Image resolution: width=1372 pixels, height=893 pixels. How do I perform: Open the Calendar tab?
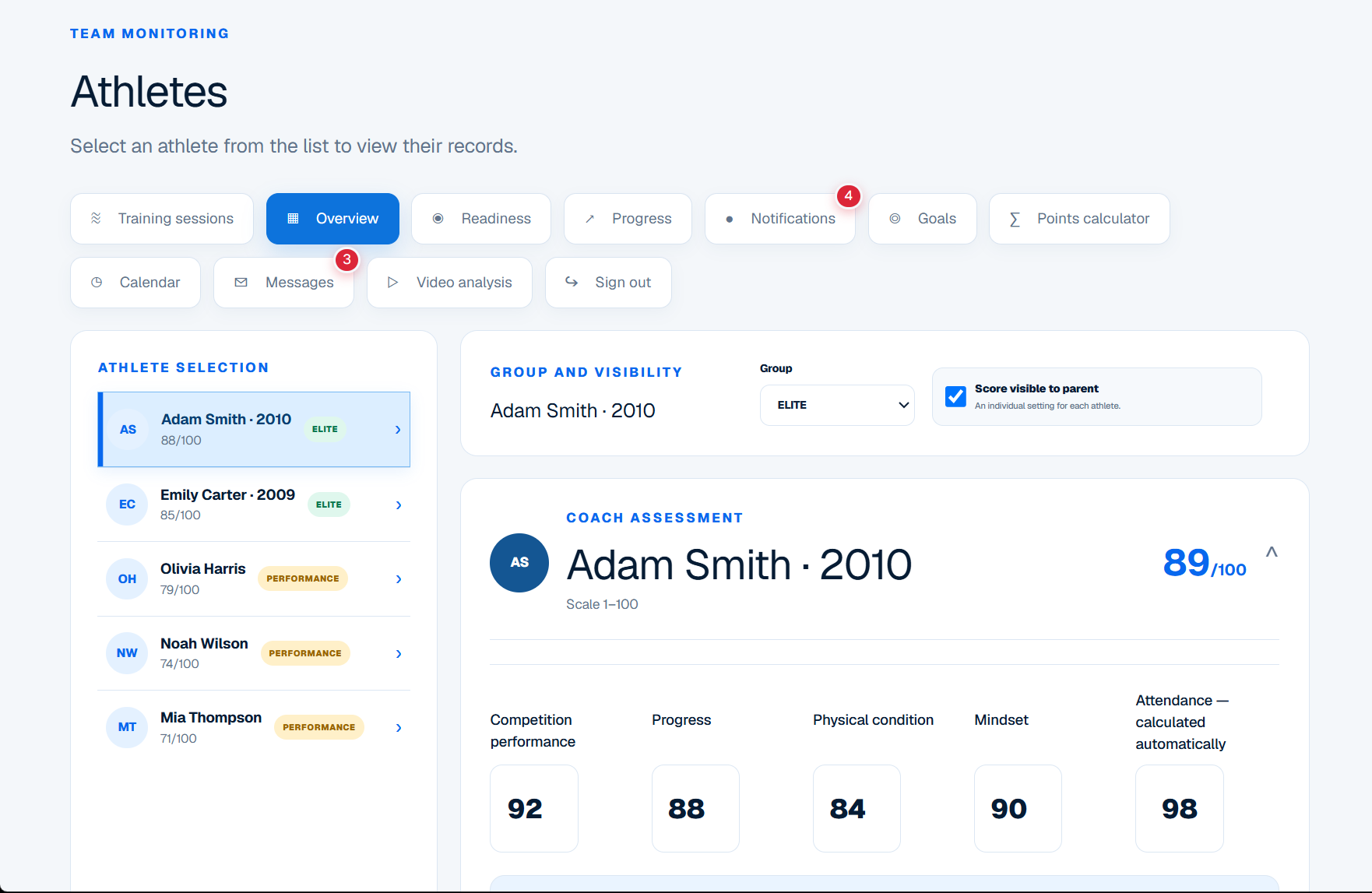(x=135, y=283)
